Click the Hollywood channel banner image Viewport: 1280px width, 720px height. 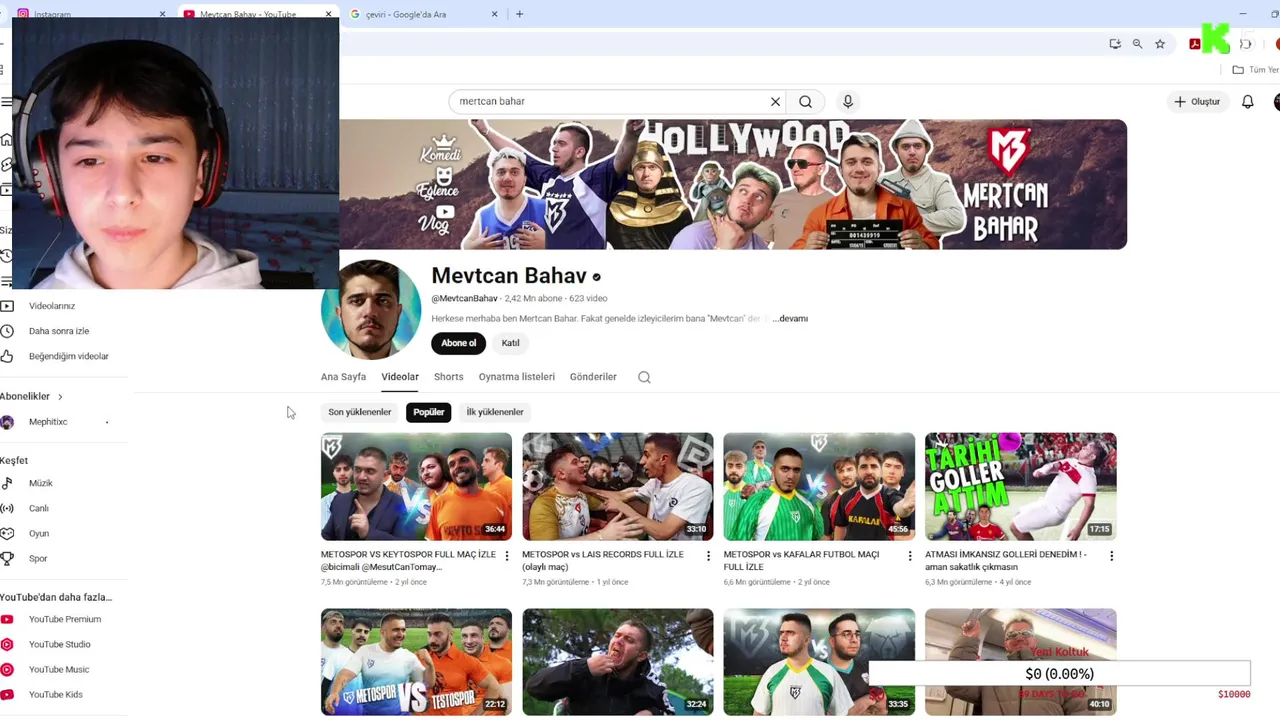(x=733, y=184)
